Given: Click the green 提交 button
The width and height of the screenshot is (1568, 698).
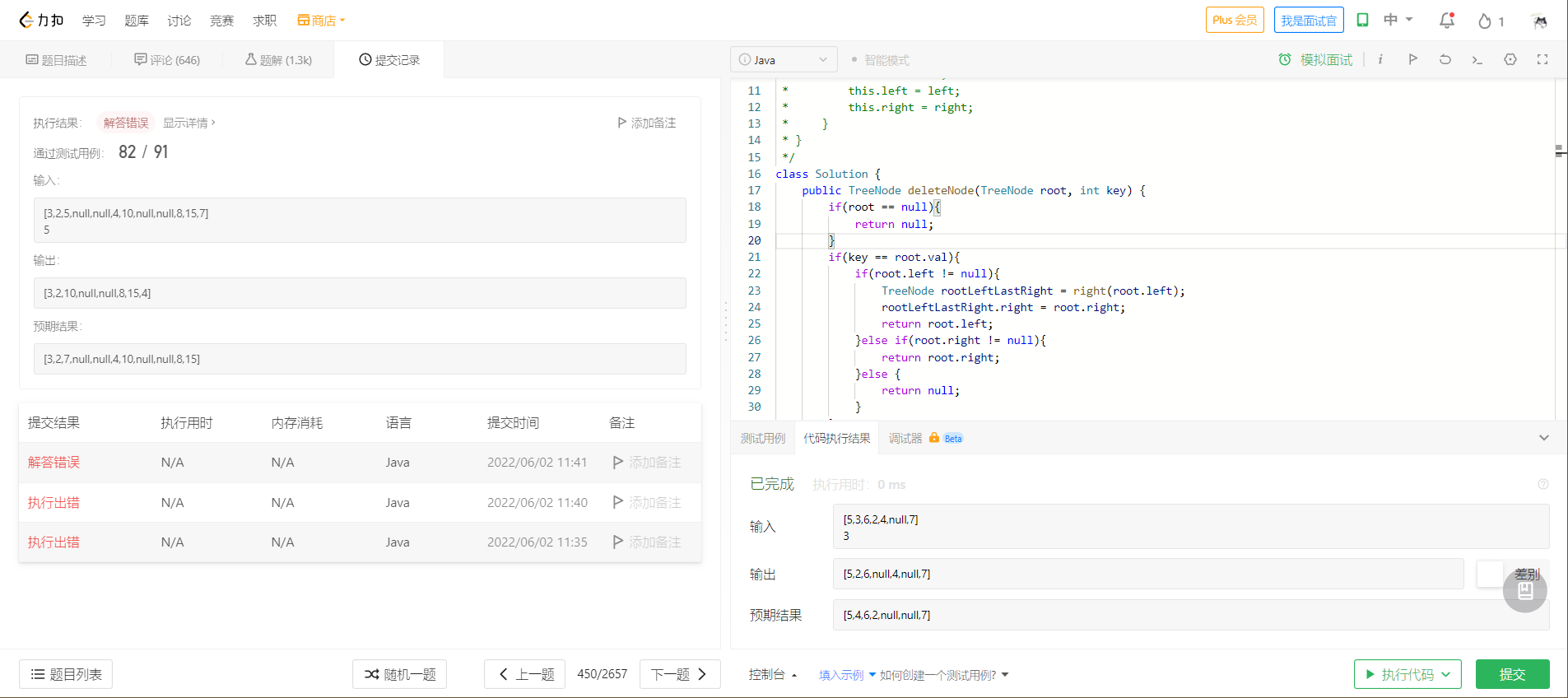Looking at the screenshot, I should point(1512,674).
